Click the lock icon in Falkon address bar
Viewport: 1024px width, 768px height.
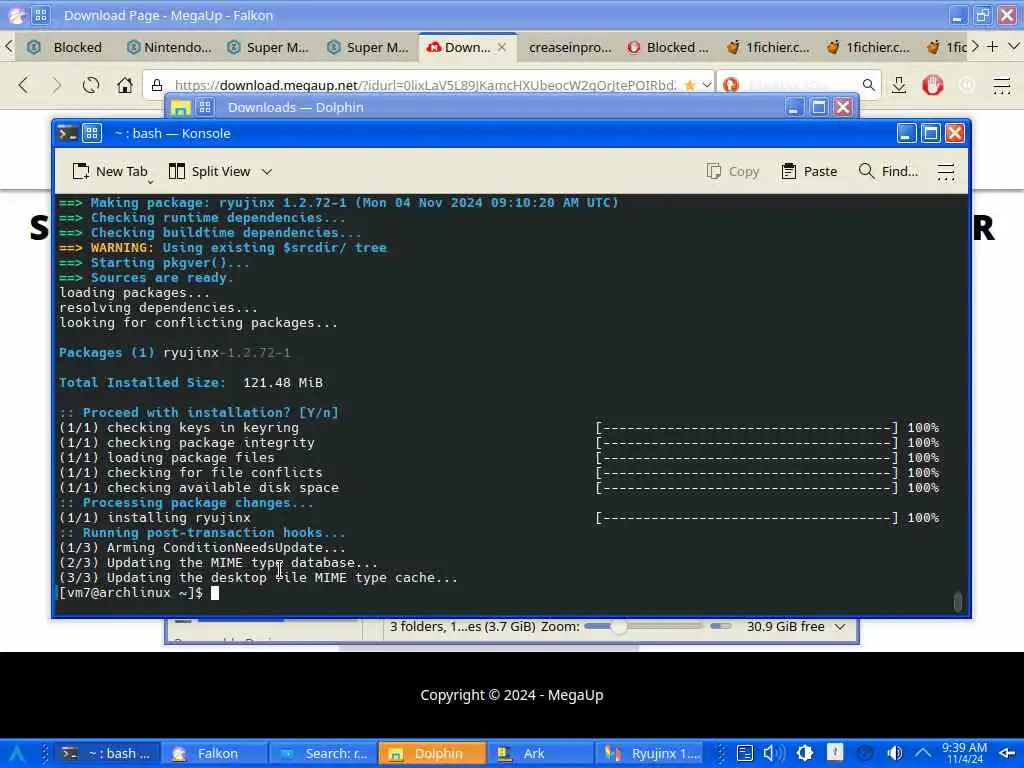tap(157, 85)
